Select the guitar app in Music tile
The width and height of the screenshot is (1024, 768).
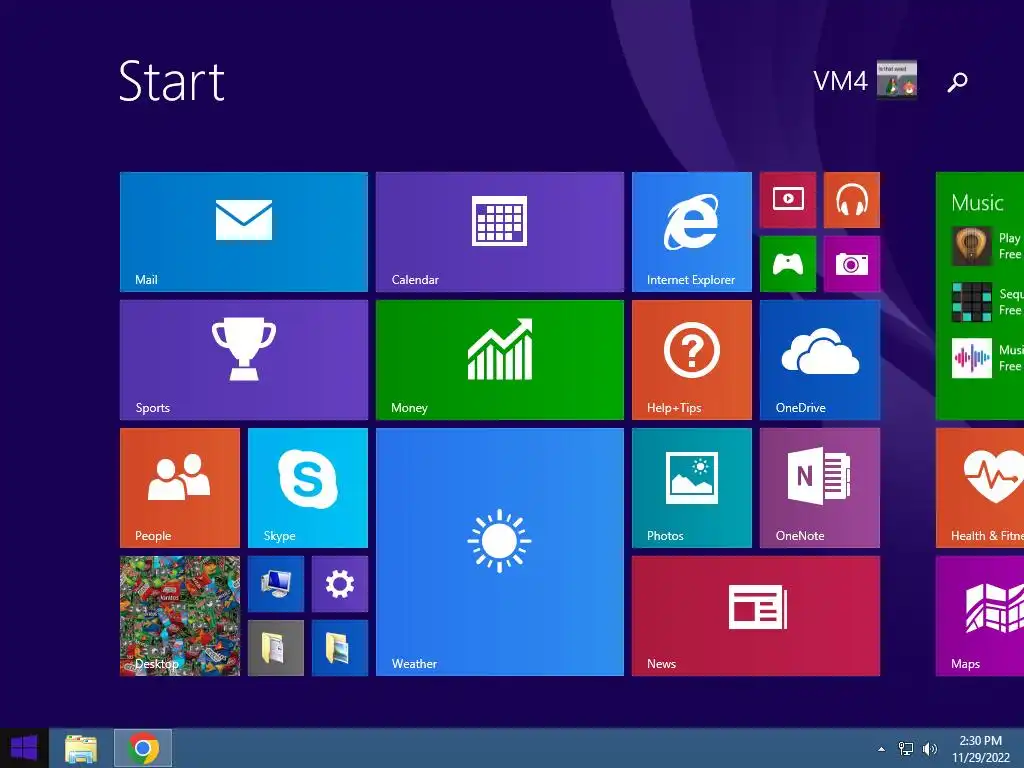tap(971, 246)
